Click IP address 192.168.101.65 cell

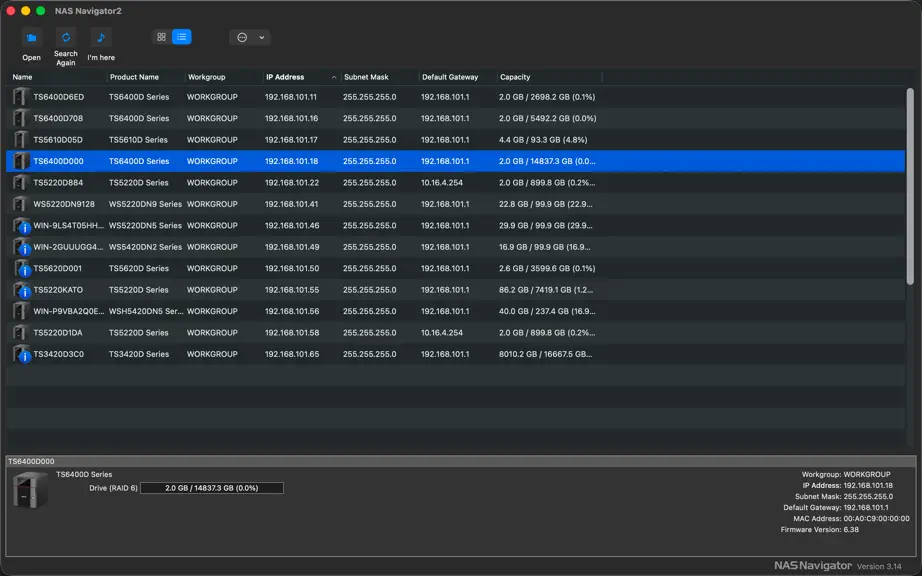point(292,354)
